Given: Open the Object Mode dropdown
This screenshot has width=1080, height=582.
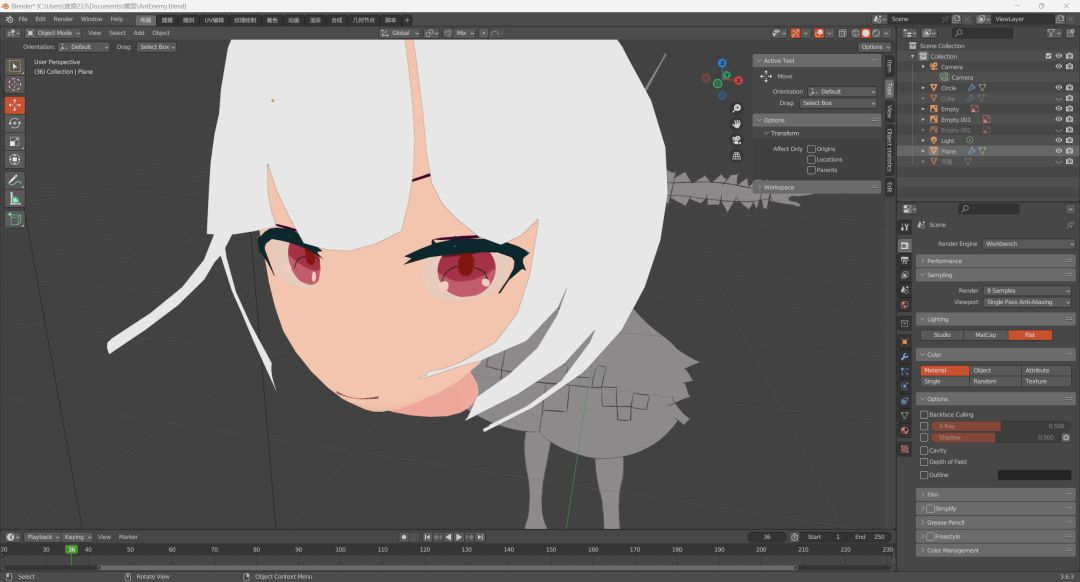Looking at the screenshot, I should click(x=53, y=33).
